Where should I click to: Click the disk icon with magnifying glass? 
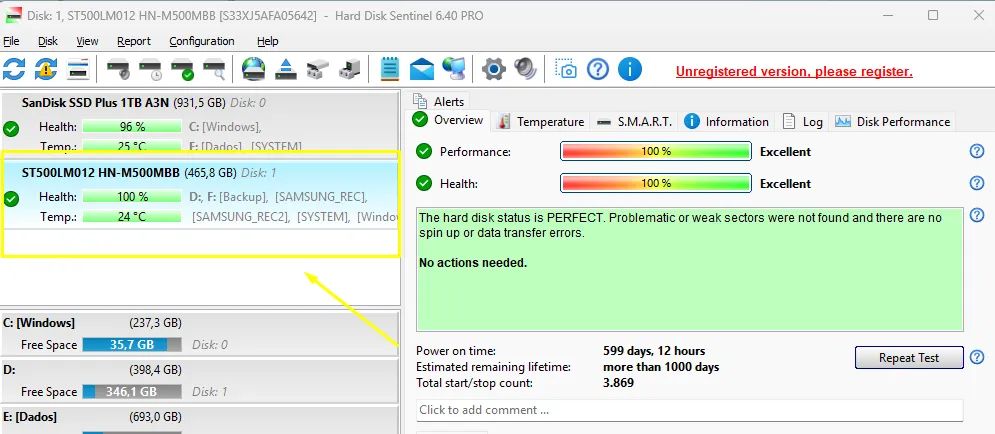[x=214, y=69]
